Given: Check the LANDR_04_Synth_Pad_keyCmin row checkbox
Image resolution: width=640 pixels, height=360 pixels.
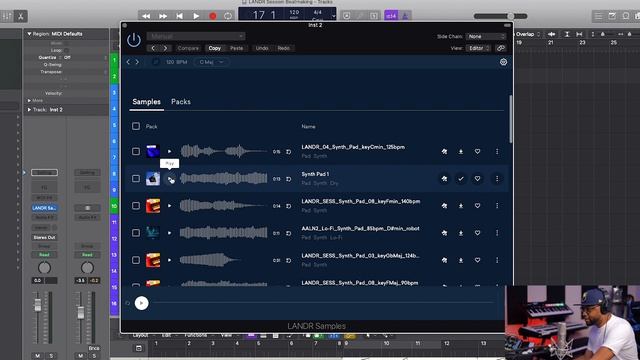Looking at the screenshot, I should [136, 151].
